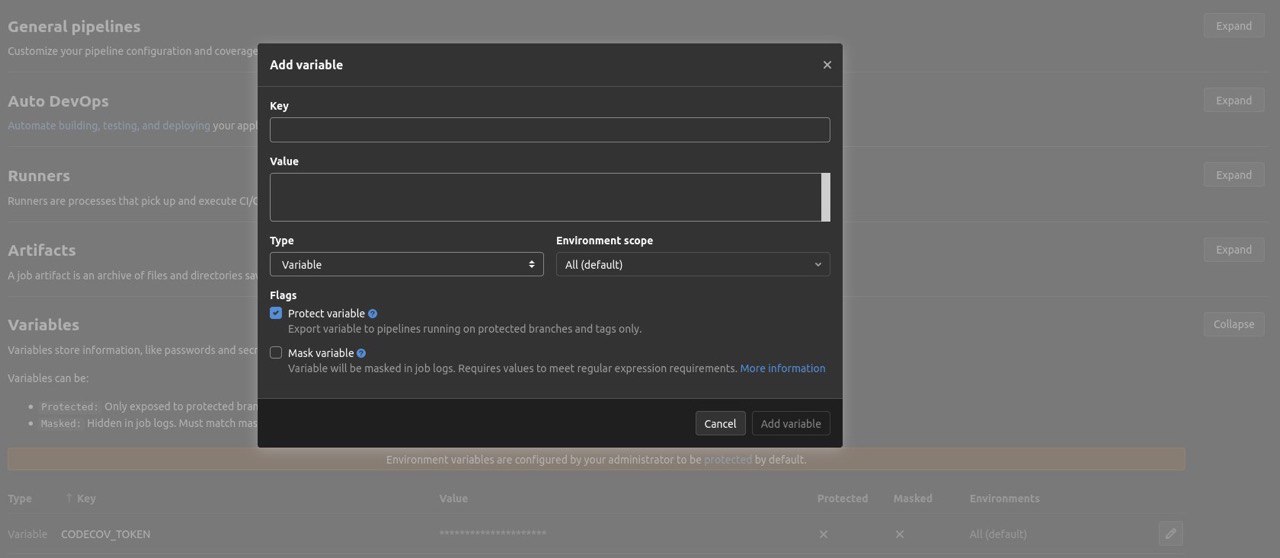Click the Cancel button
Viewport: 1280px width, 558px height.
click(720, 424)
